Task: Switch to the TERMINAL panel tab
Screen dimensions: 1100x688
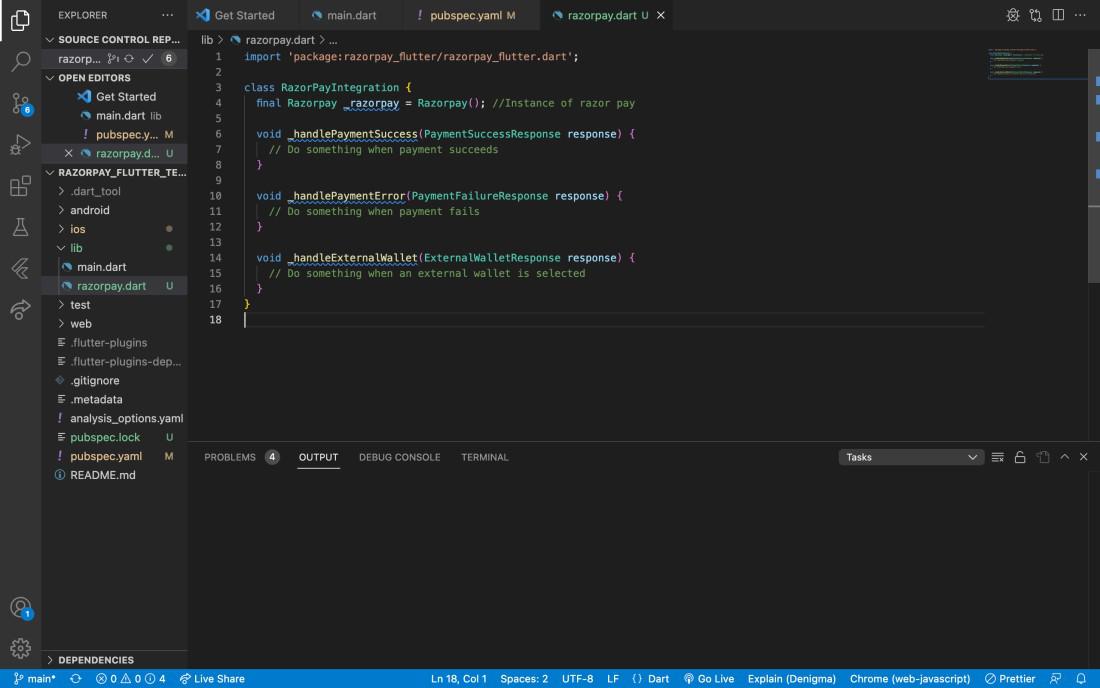Action: 484,457
